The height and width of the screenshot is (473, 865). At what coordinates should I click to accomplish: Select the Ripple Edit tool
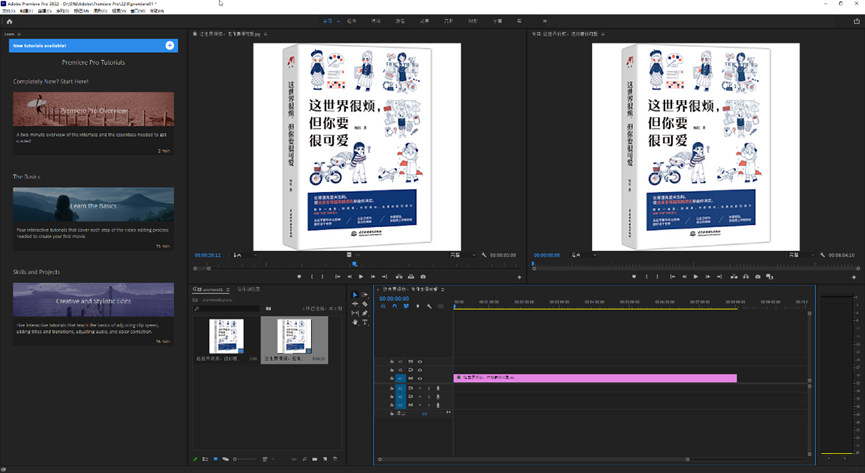tap(355, 304)
